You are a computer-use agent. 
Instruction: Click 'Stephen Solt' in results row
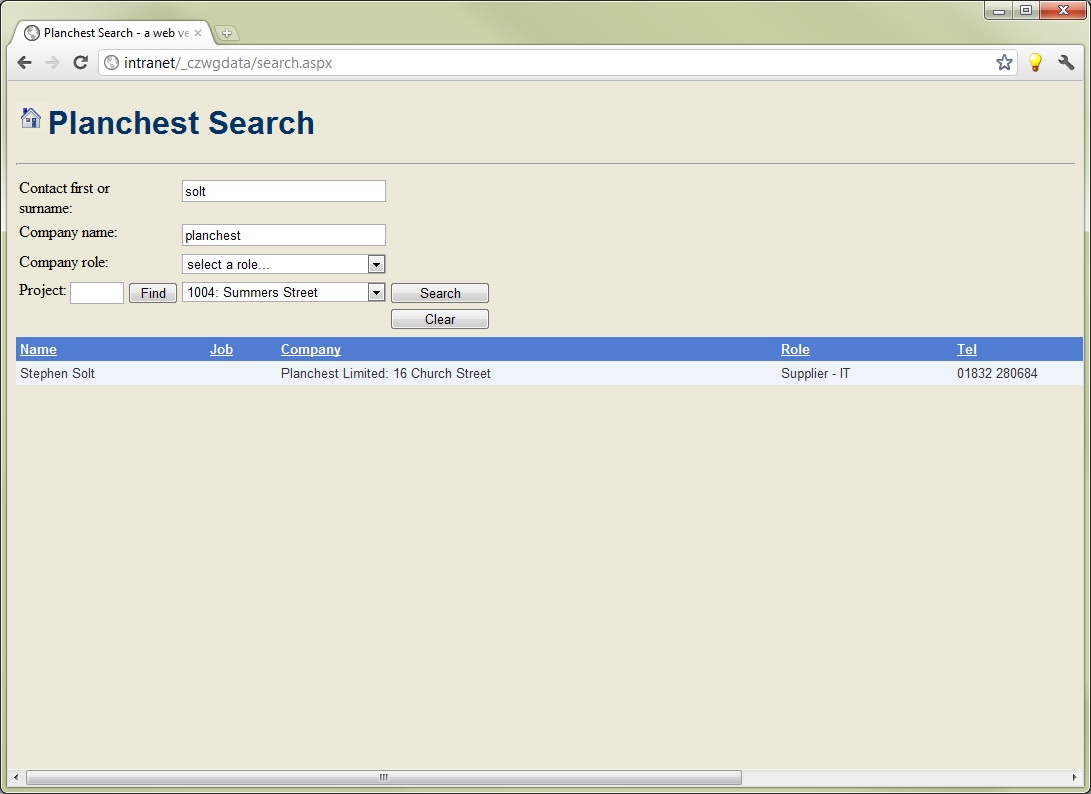(x=57, y=374)
